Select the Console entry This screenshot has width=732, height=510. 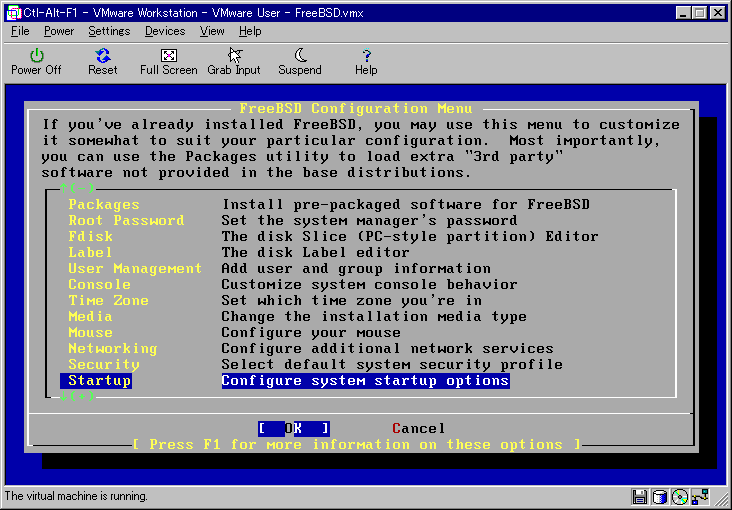point(99,284)
